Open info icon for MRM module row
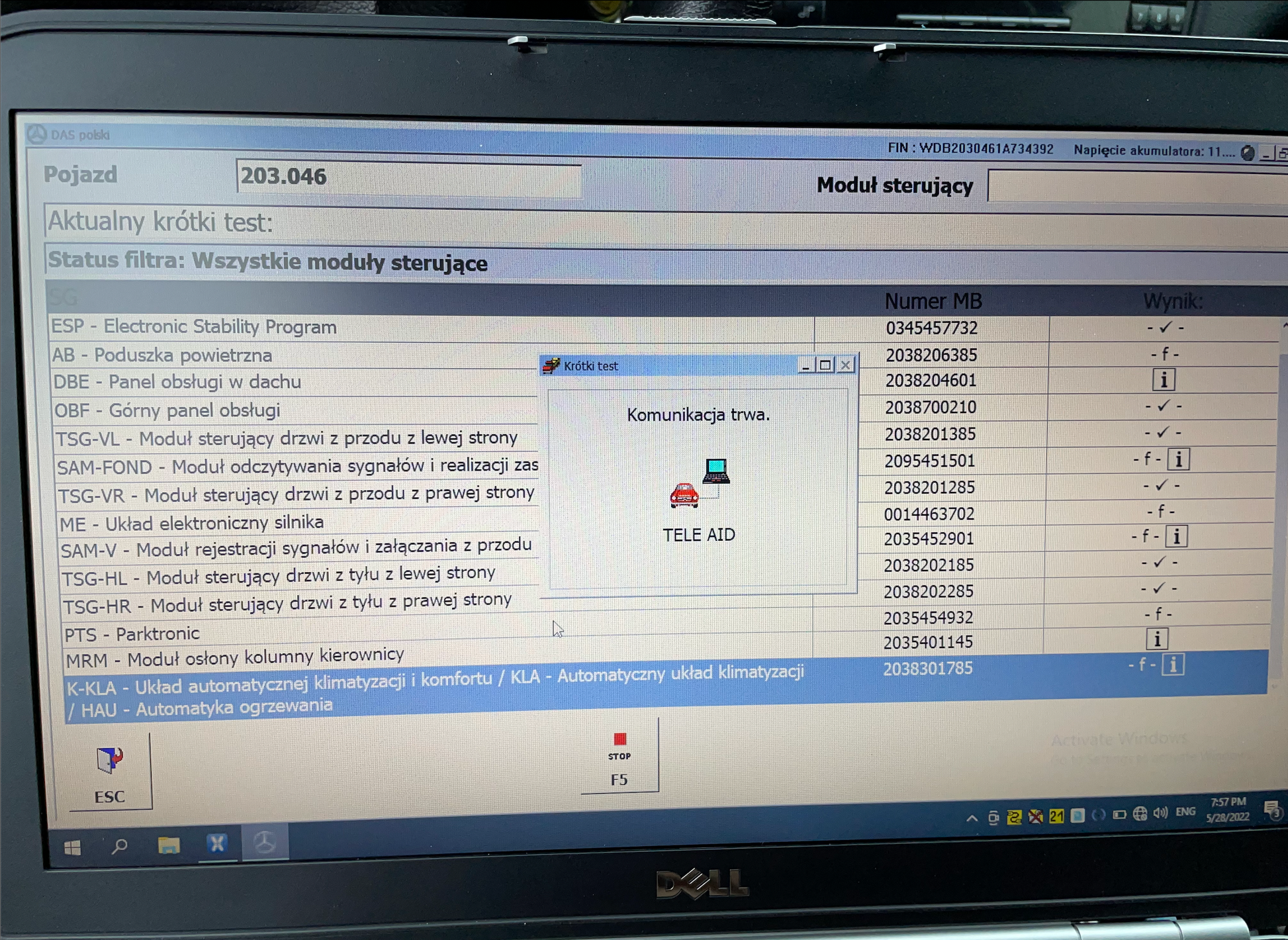This screenshot has width=1288, height=940. (1156, 639)
